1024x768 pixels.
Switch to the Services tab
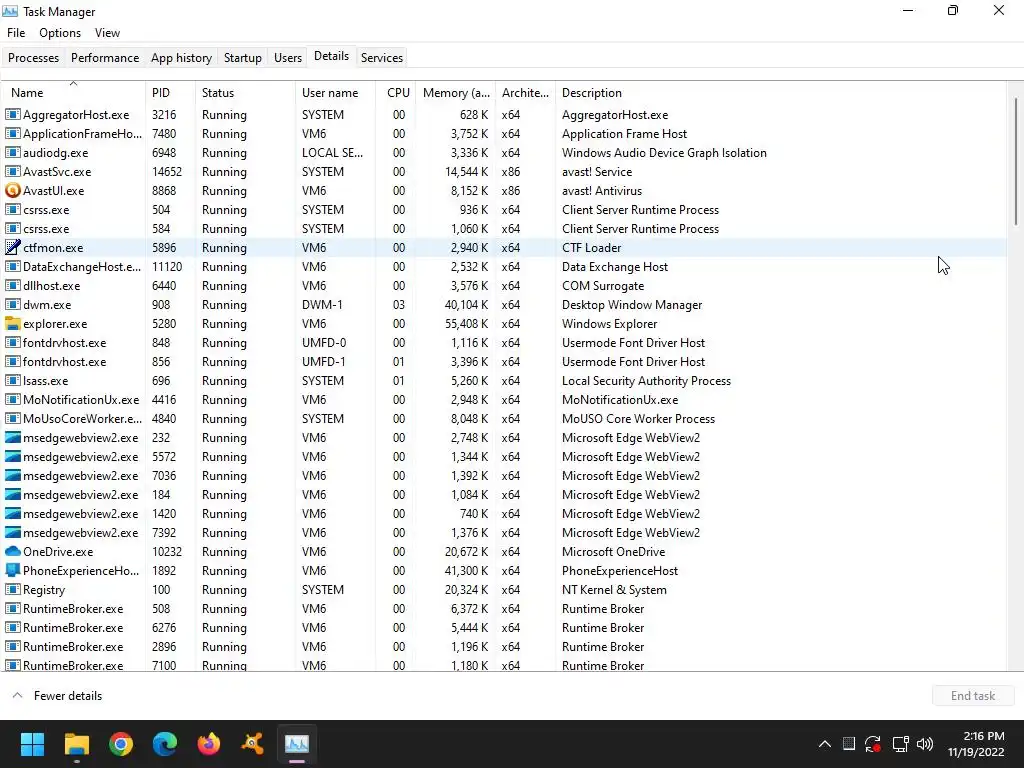382,57
